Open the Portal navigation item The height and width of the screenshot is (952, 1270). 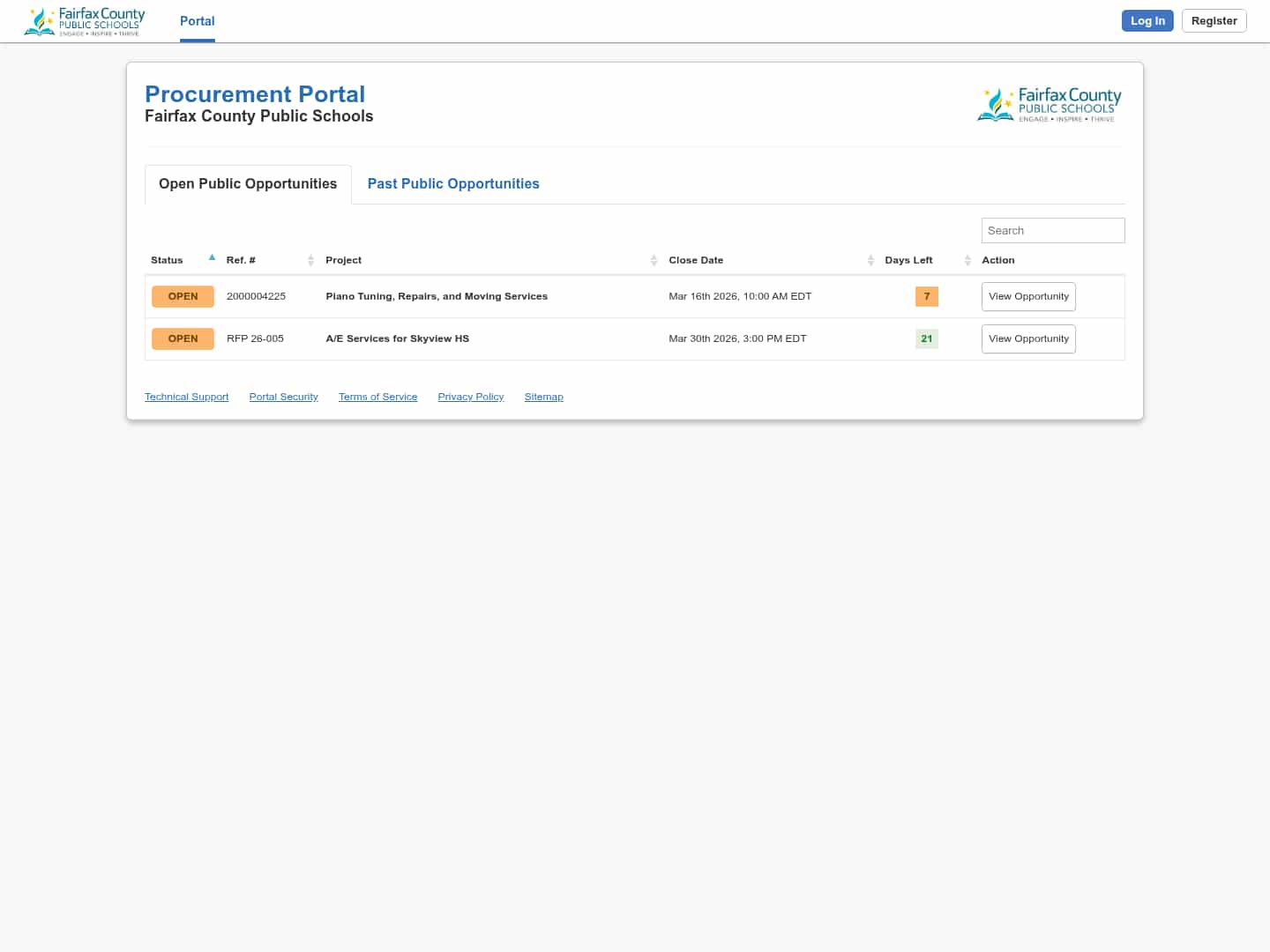click(197, 21)
